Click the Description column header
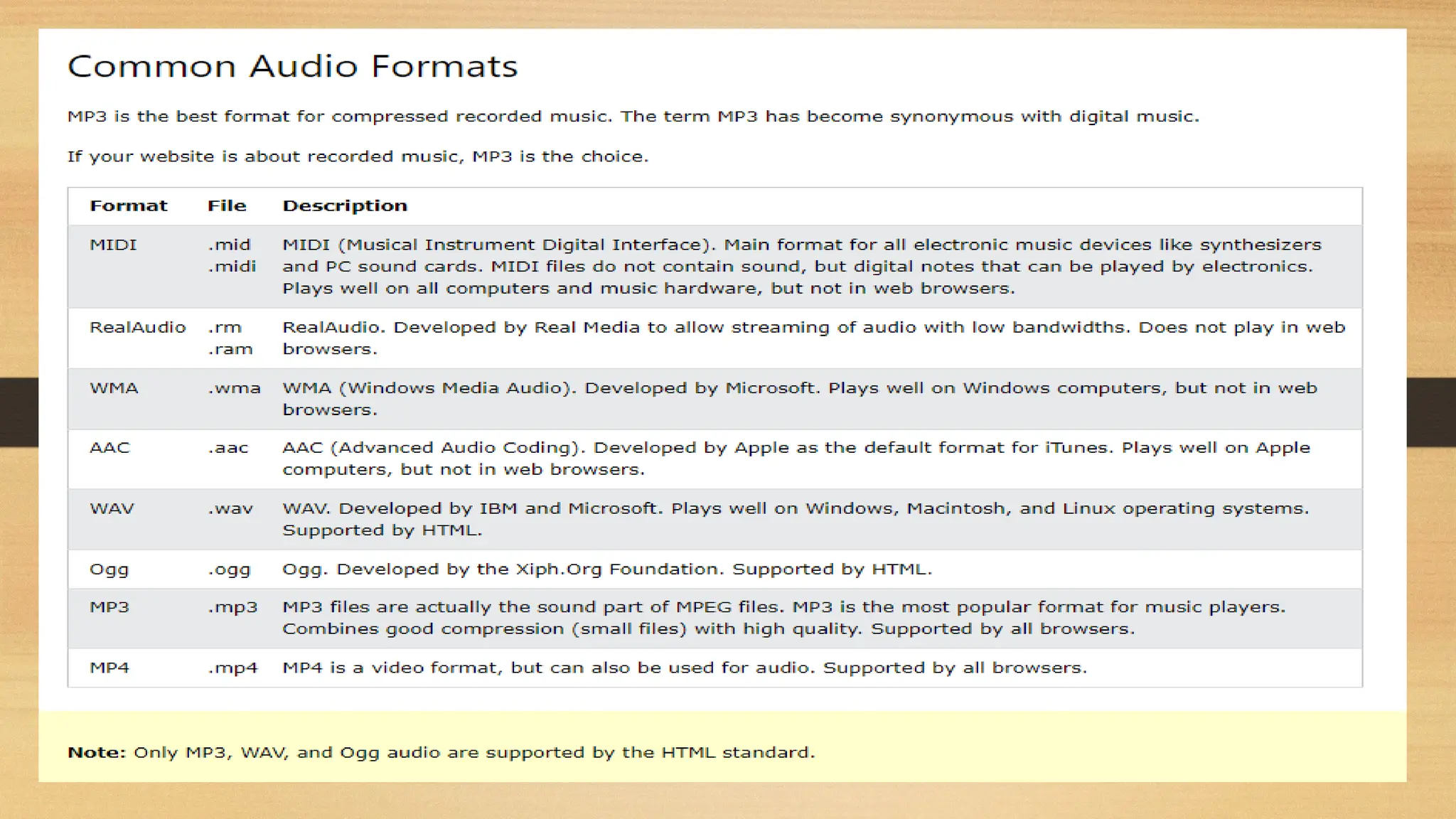 pos(345,206)
